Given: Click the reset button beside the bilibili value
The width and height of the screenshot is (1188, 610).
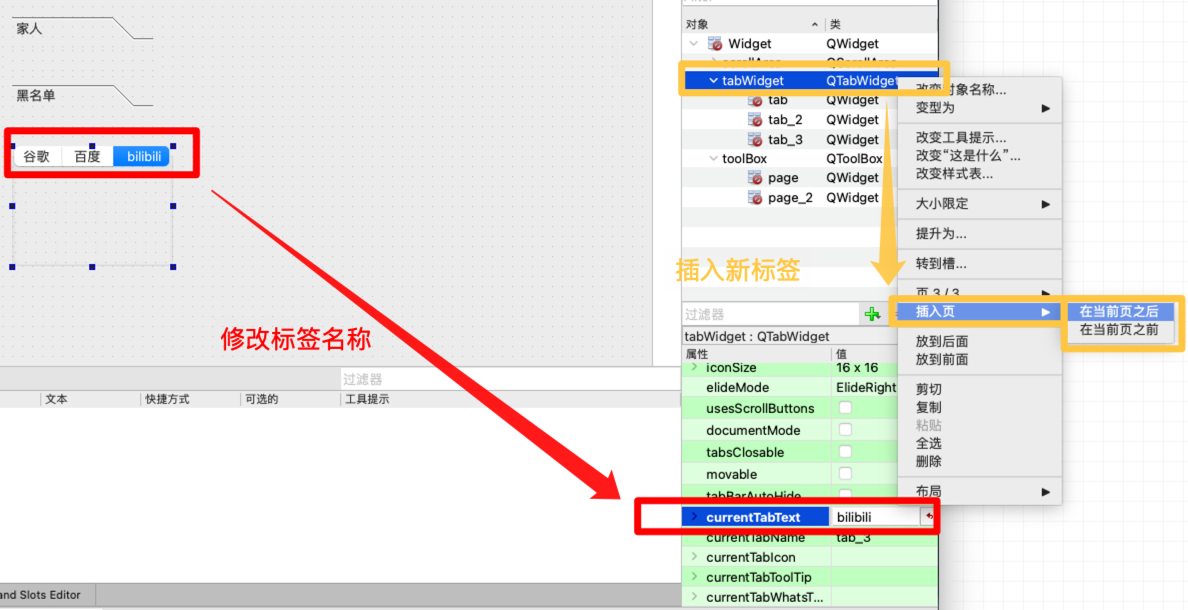Looking at the screenshot, I should pyautogui.click(x=928, y=517).
